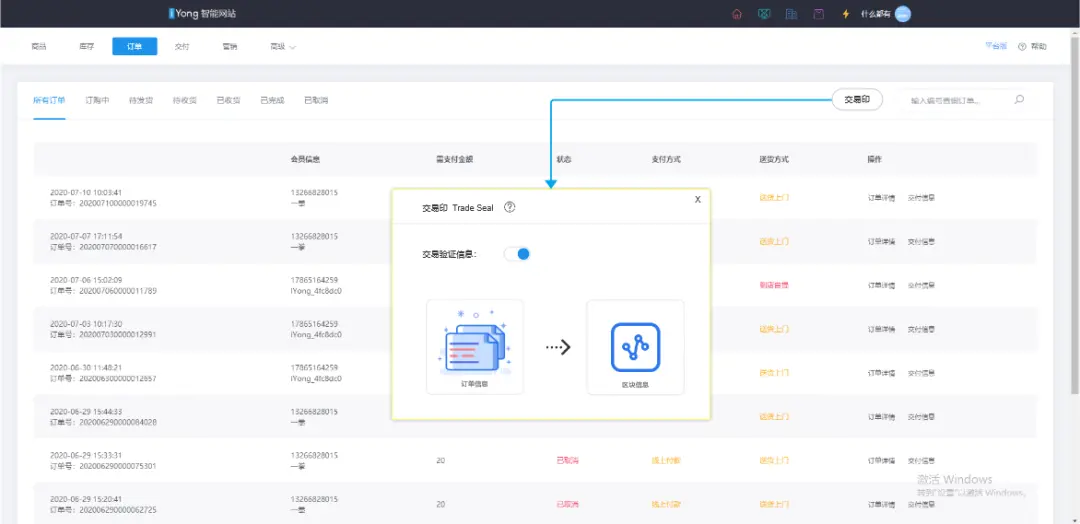
Task: Switch to the 待发货 orders tab
Action: pos(141,101)
